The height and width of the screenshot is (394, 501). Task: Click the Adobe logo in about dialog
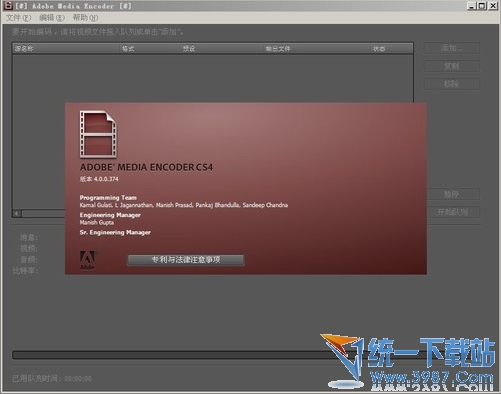pos(88,260)
